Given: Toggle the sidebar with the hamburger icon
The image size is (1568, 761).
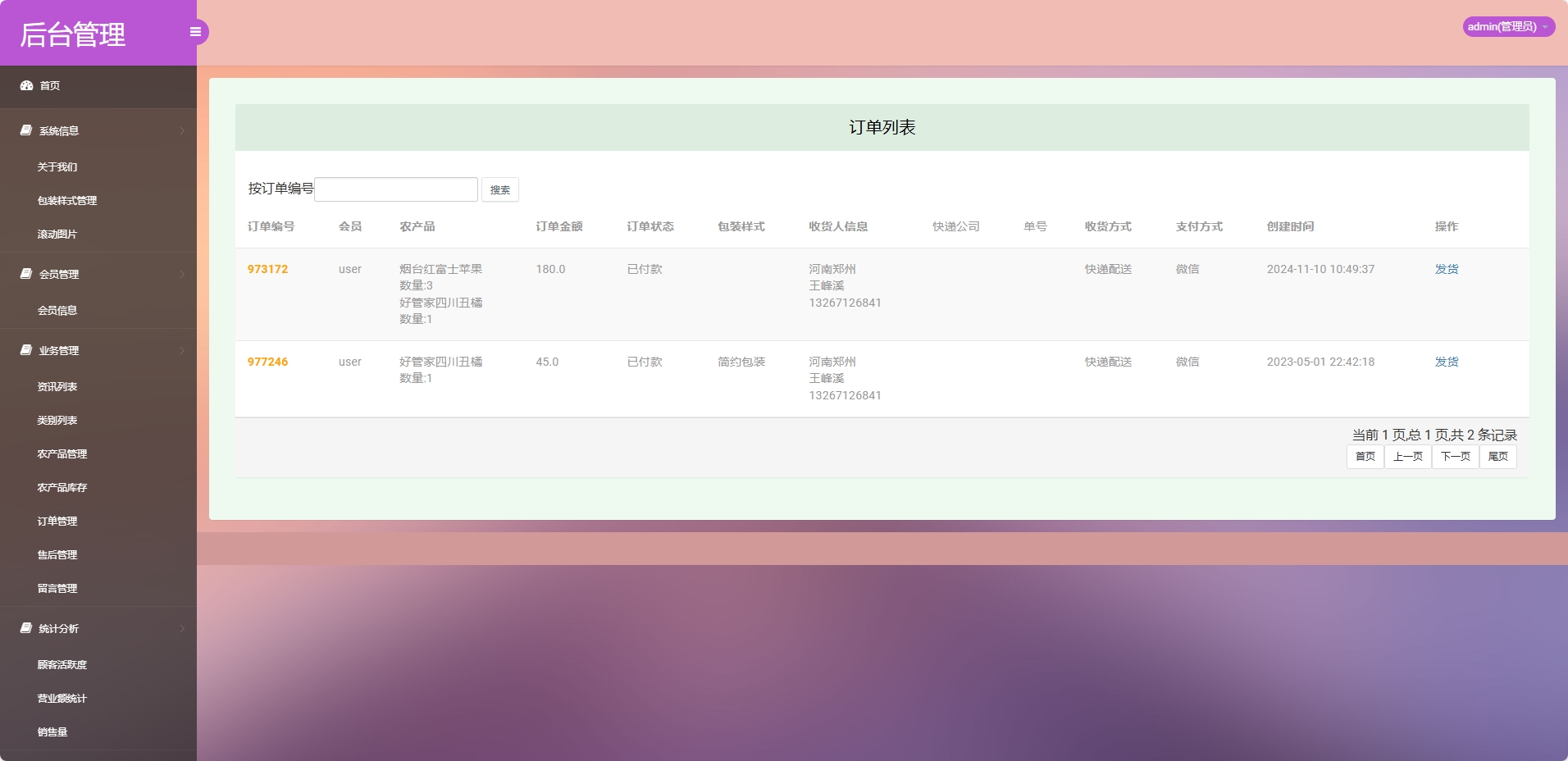Looking at the screenshot, I should coord(195,32).
